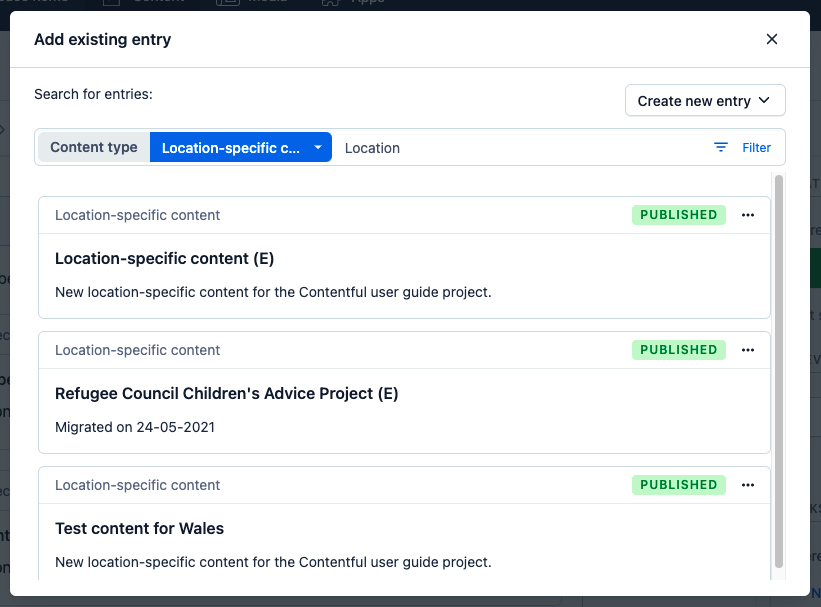
Task: Expand the Location-specific content type selector
Action: tap(240, 148)
